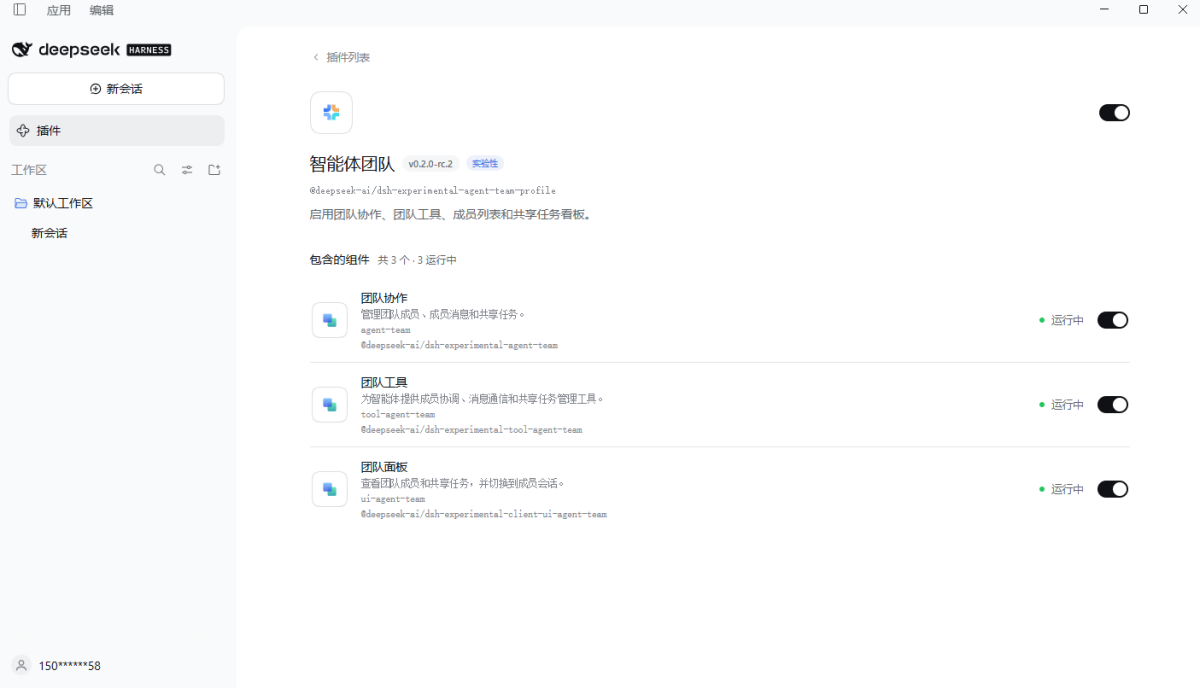This screenshot has height=688, width=1200.
Task: Click the 团队工具 component icon
Action: 329,405
